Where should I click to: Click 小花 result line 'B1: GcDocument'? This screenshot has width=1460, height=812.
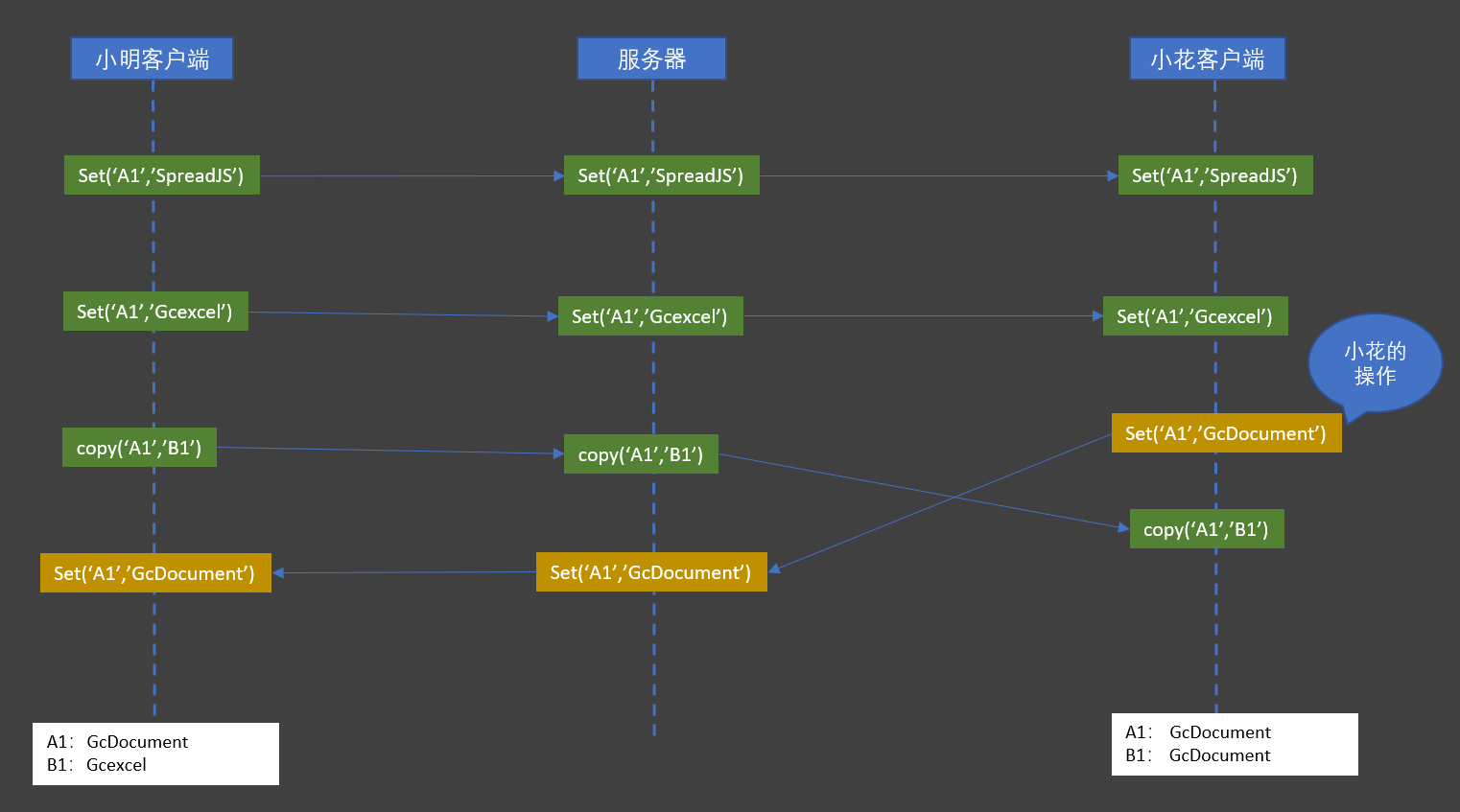[1198, 755]
